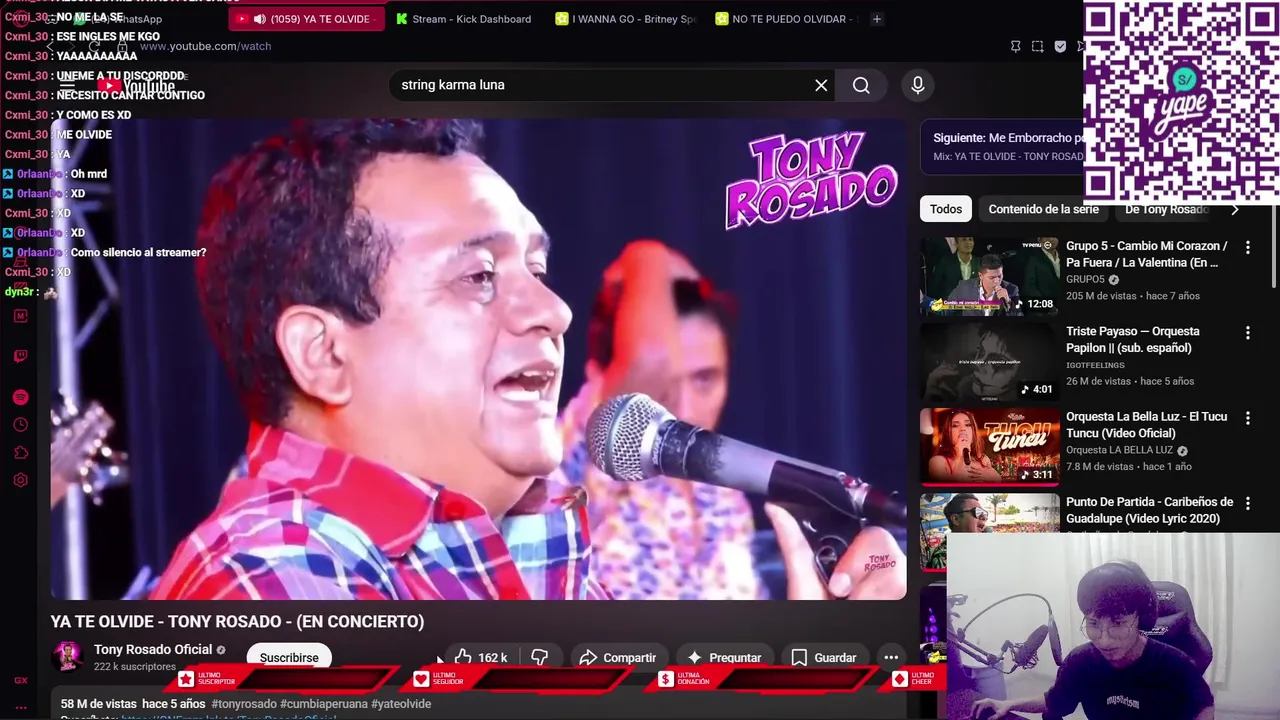Screen dimensions: 1280x720
Task: Open the Extensions cube sidebar icon
Action: [x=20, y=453]
